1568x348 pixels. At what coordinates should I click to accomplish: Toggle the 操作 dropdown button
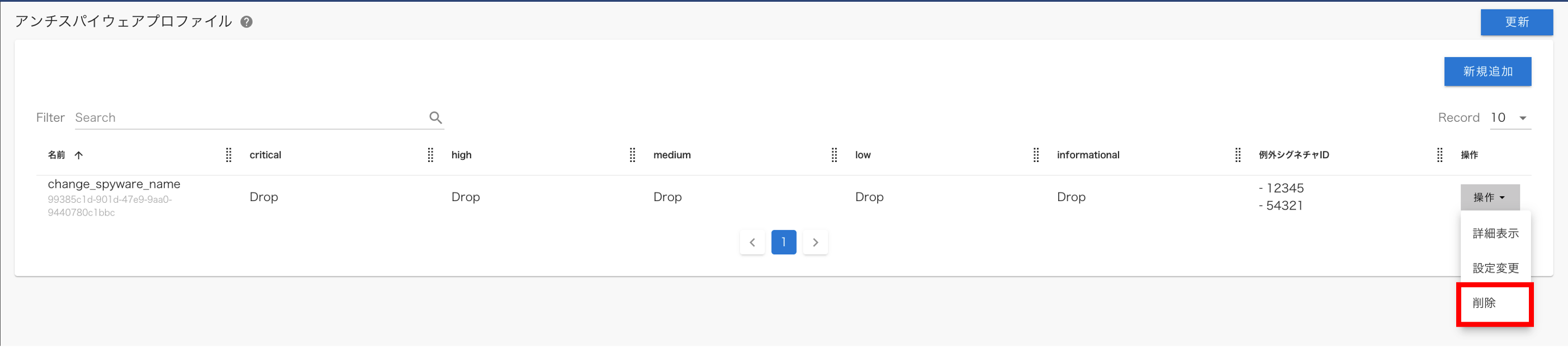(x=1490, y=197)
